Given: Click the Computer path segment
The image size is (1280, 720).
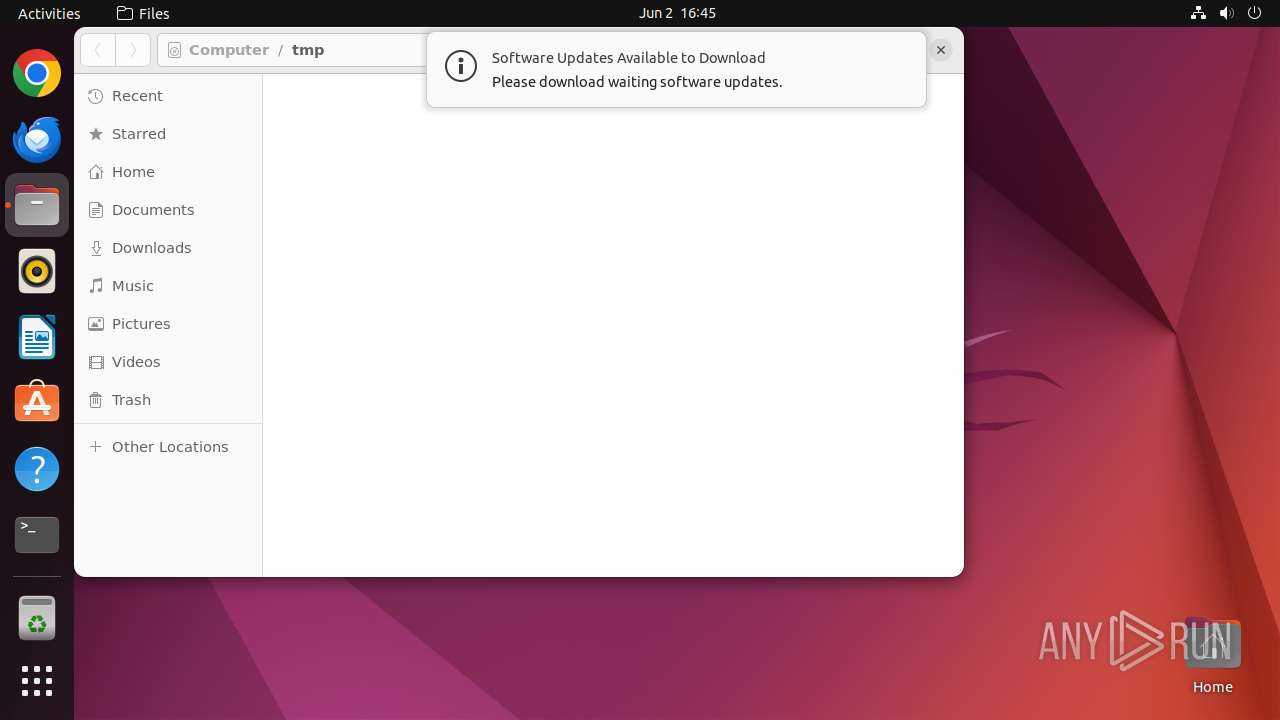Looking at the screenshot, I should click(x=228, y=50).
